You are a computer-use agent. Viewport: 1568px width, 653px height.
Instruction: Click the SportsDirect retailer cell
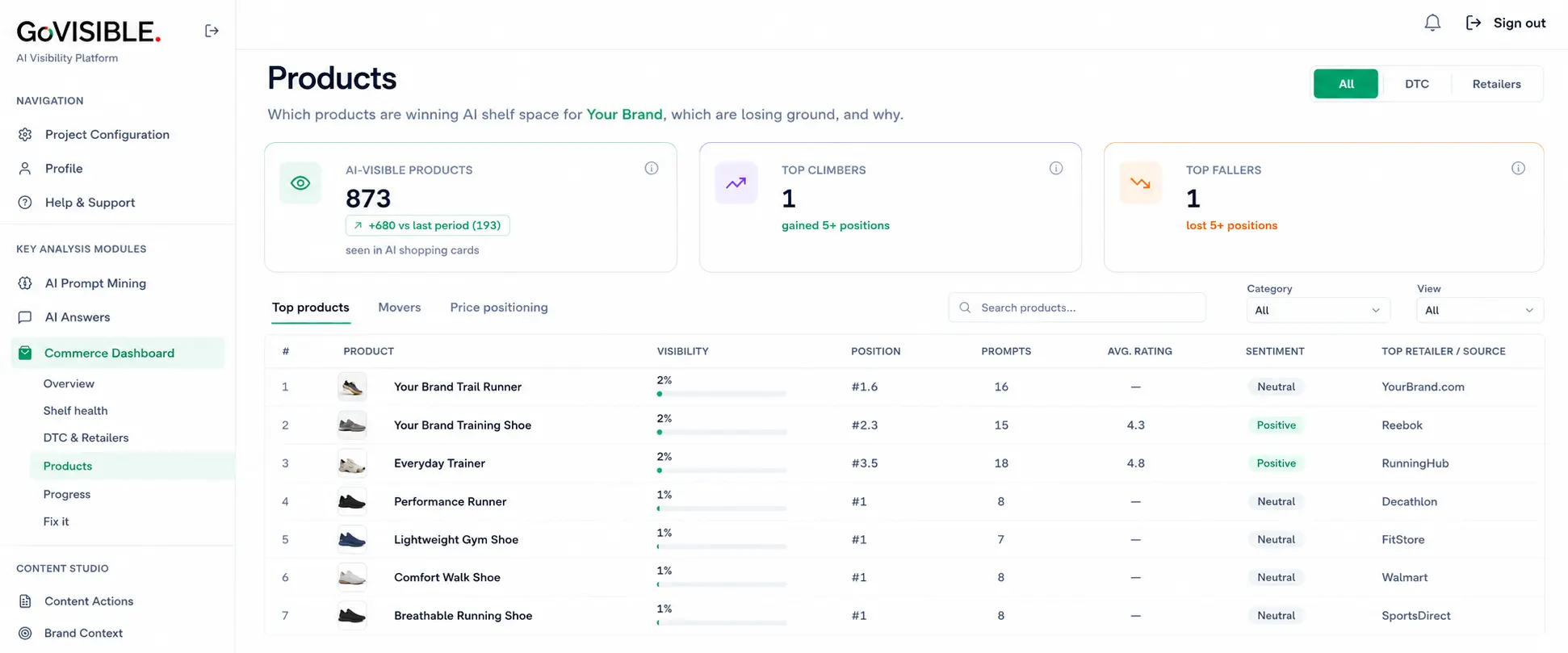tap(1415, 615)
